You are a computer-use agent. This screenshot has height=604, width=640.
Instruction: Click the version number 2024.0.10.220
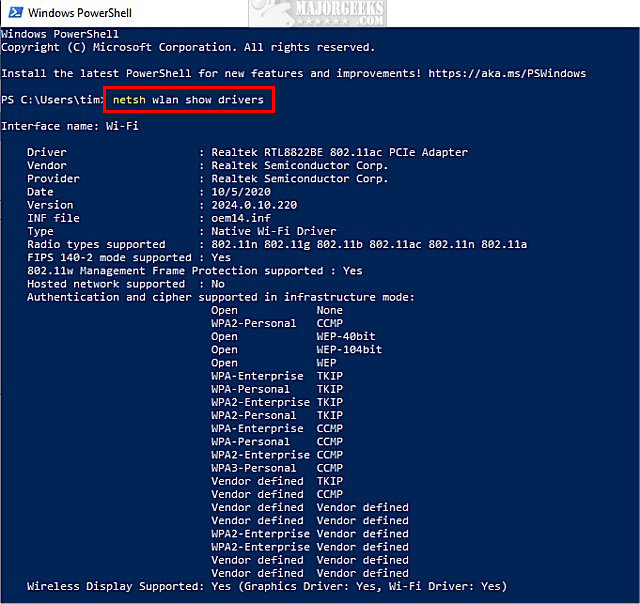pos(254,205)
